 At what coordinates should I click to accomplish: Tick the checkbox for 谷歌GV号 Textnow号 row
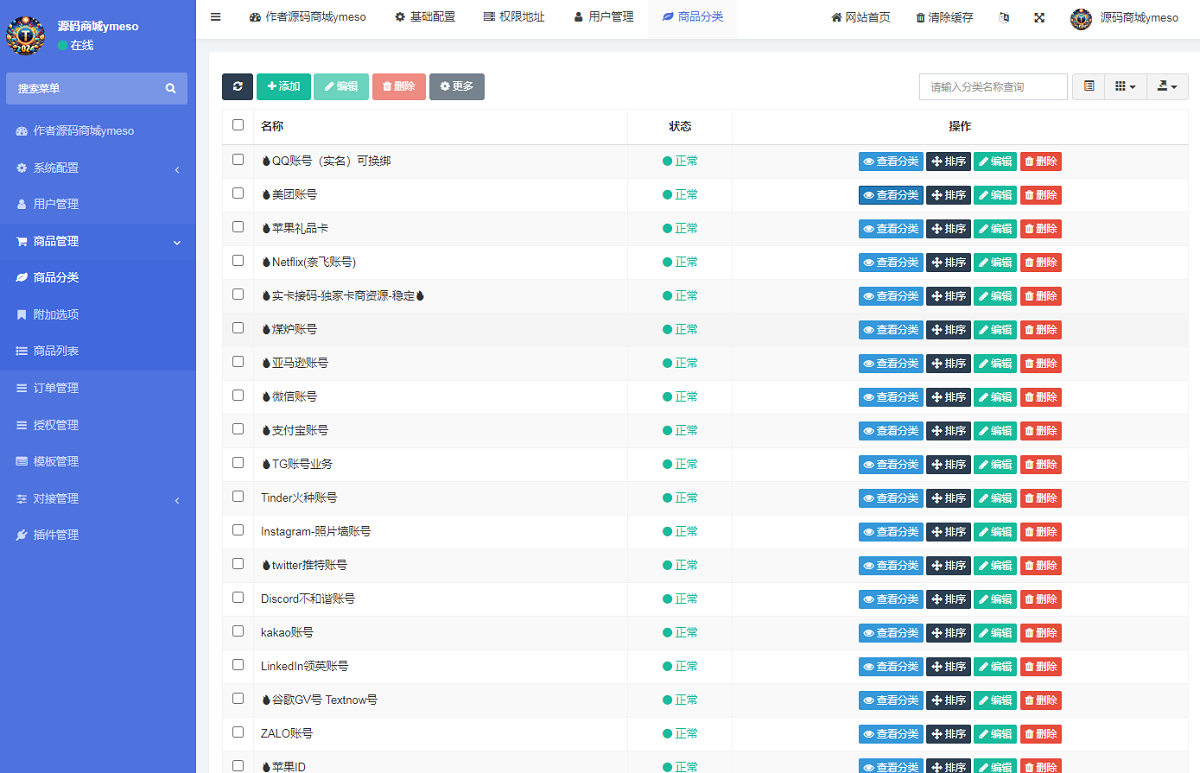pyautogui.click(x=238, y=698)
